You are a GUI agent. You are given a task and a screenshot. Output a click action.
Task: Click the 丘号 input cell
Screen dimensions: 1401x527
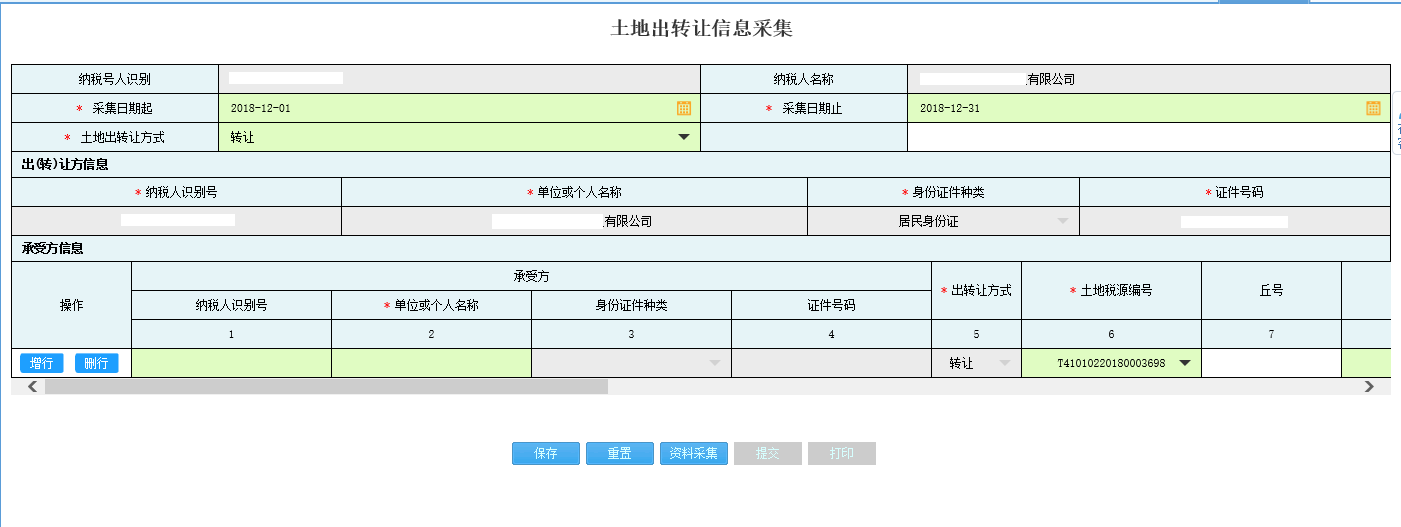[1270, 363]
